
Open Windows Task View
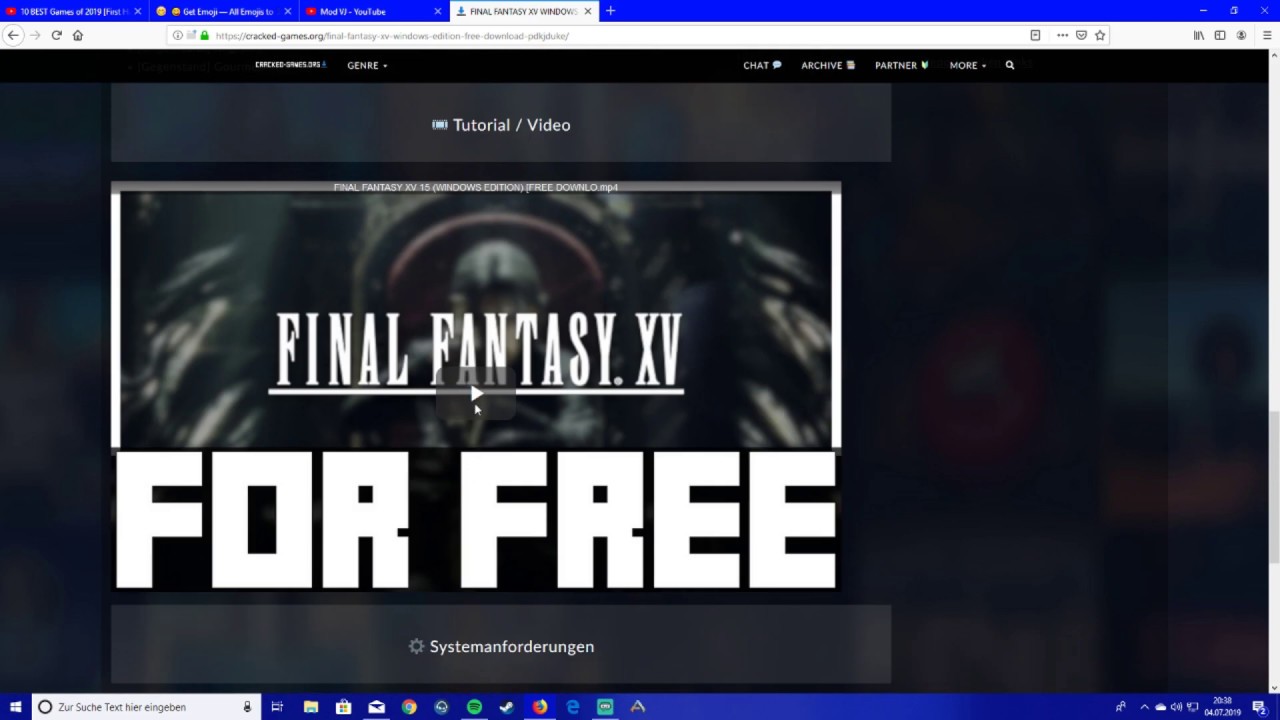click(x=277, y=707)
